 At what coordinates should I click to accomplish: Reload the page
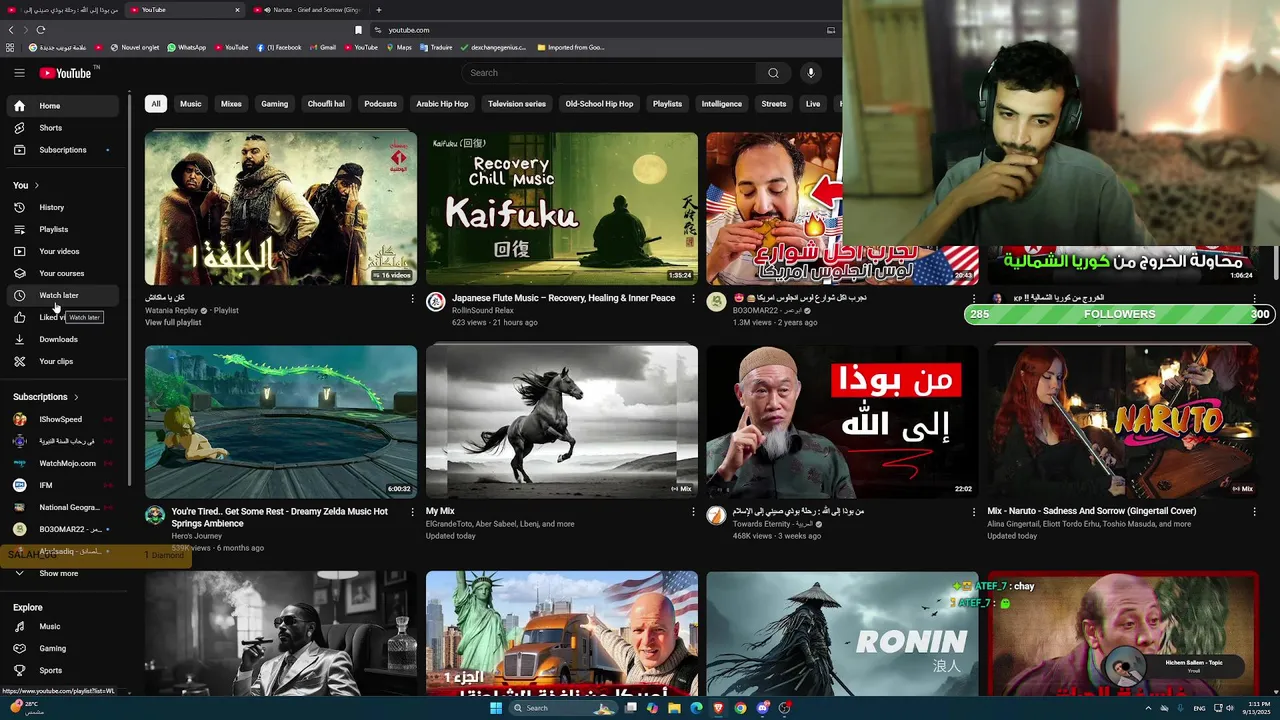point(41,30)
